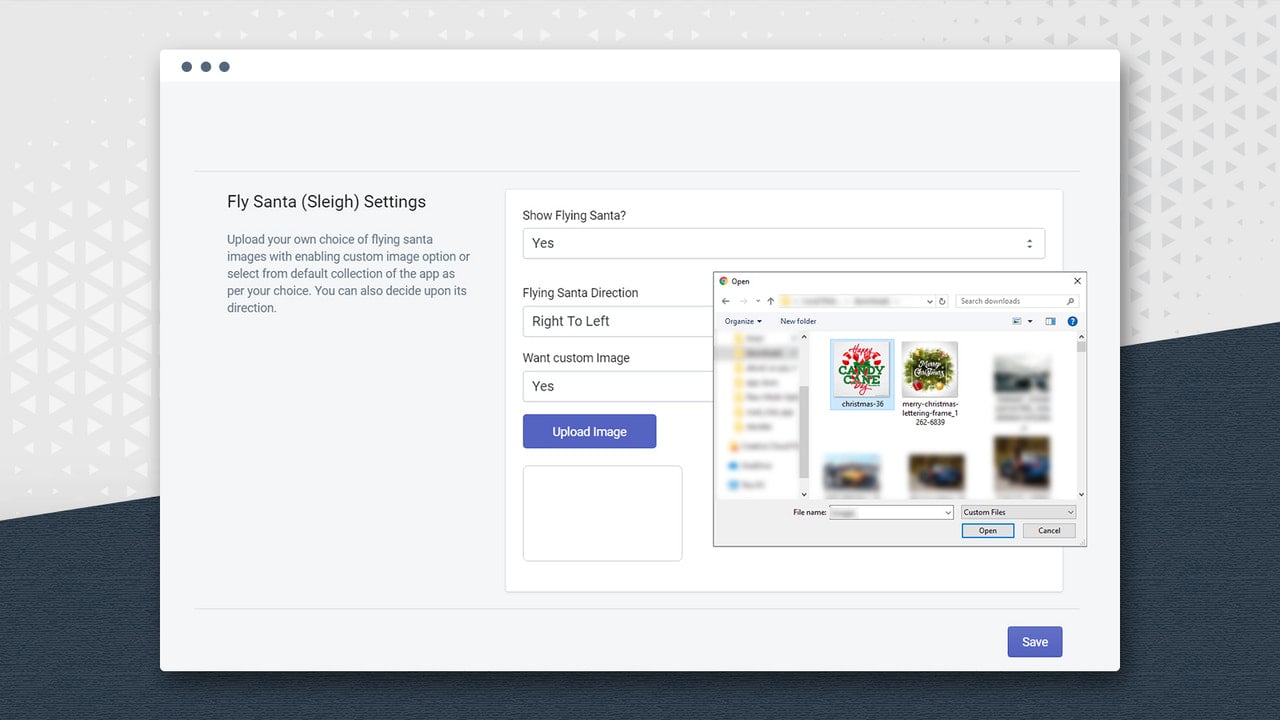This screenshot has height=720, width=1280.
Task: Save the Fly Santa settings
Action: 1035,641
